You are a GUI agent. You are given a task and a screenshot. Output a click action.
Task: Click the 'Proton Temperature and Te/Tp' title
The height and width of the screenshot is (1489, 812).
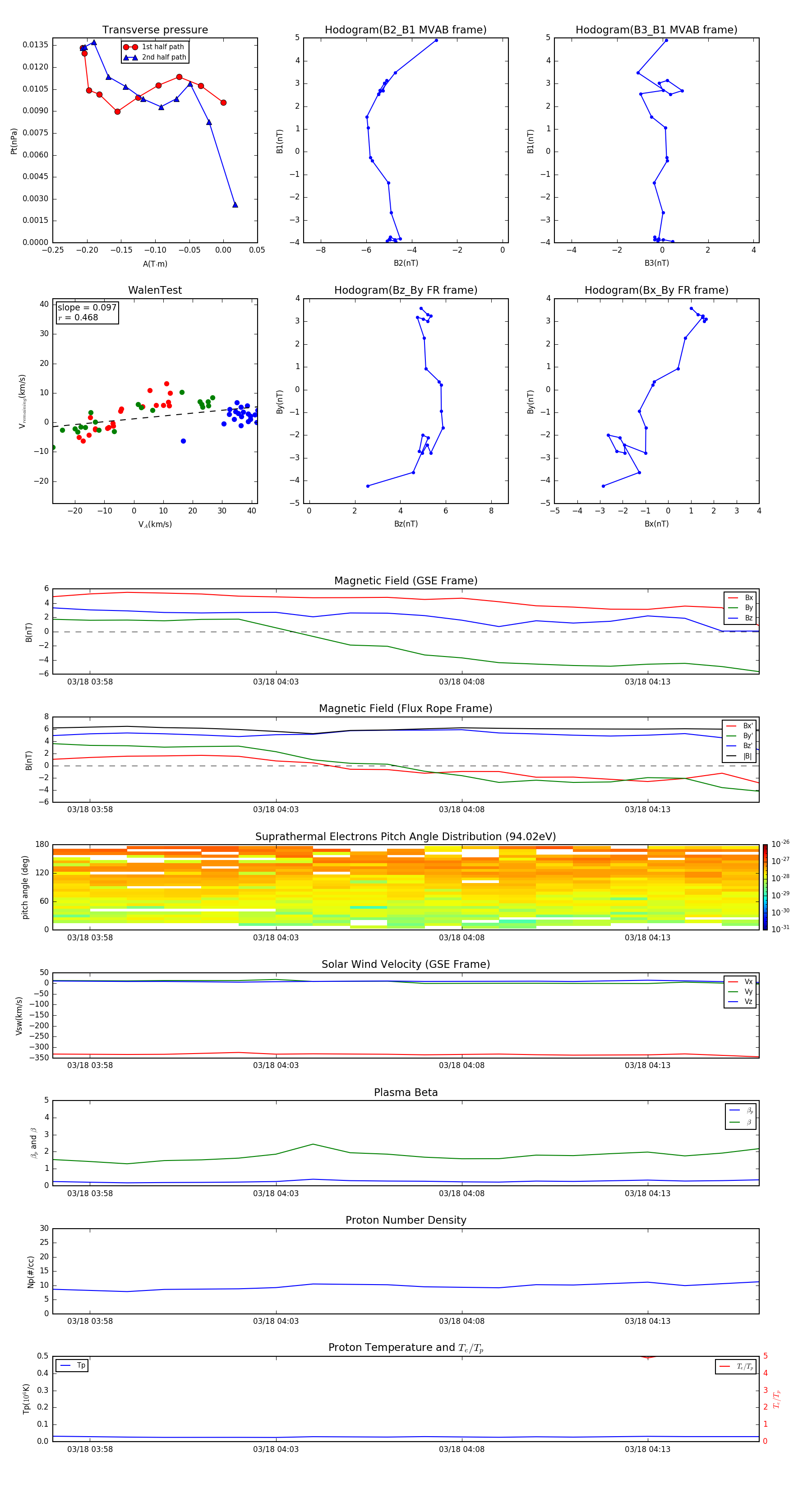406,1348
